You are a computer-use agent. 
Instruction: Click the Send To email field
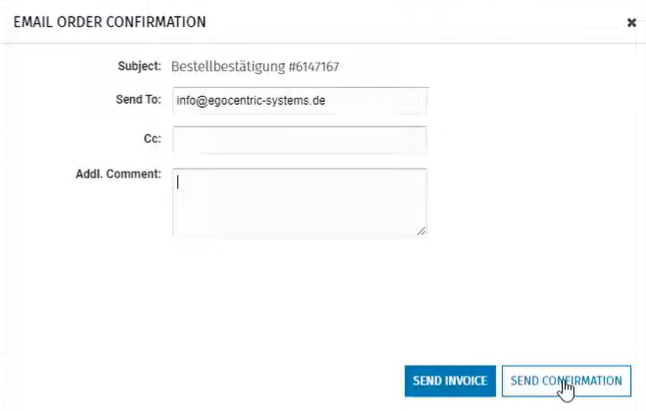[x=300, y=101]
